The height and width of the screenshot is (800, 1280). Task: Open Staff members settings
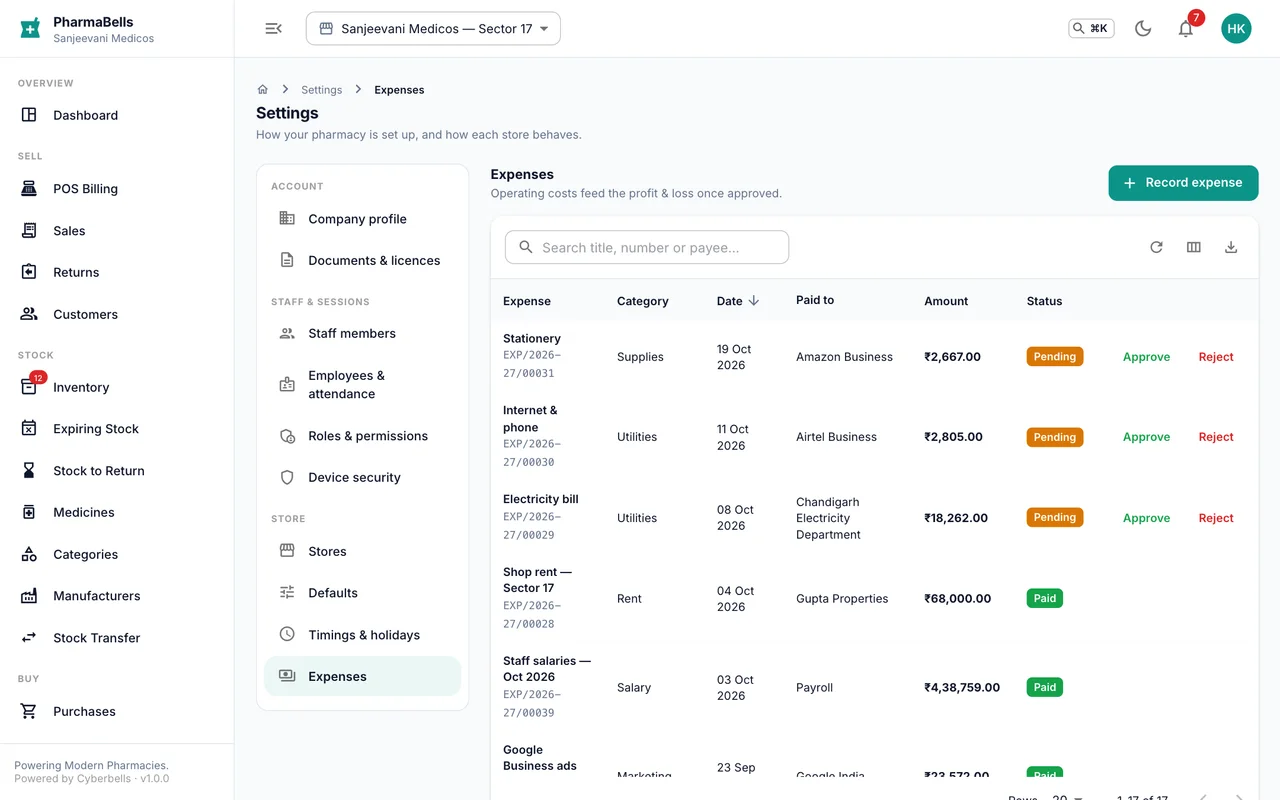click(x=362, y=334)
